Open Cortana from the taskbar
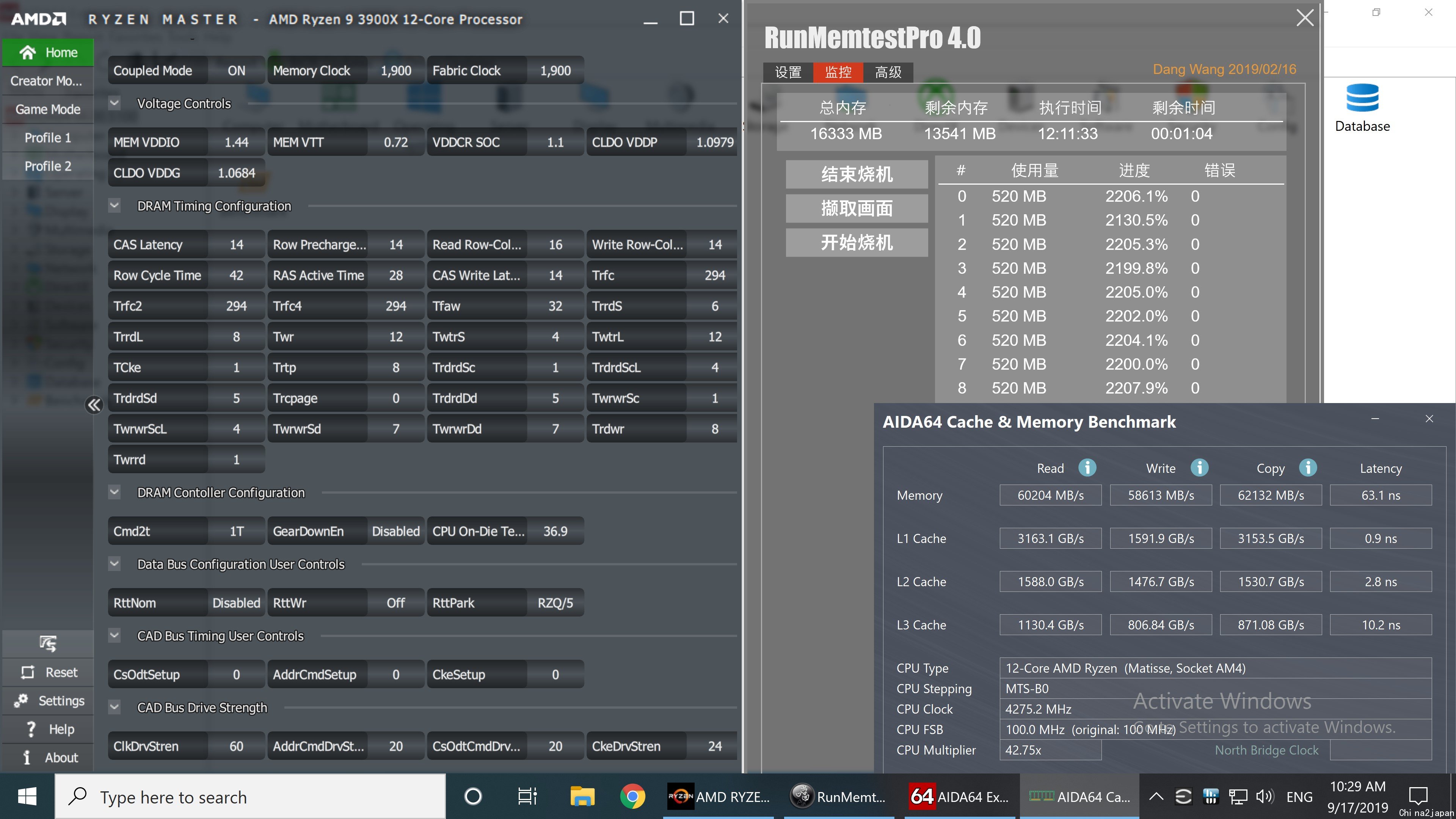 472,796
